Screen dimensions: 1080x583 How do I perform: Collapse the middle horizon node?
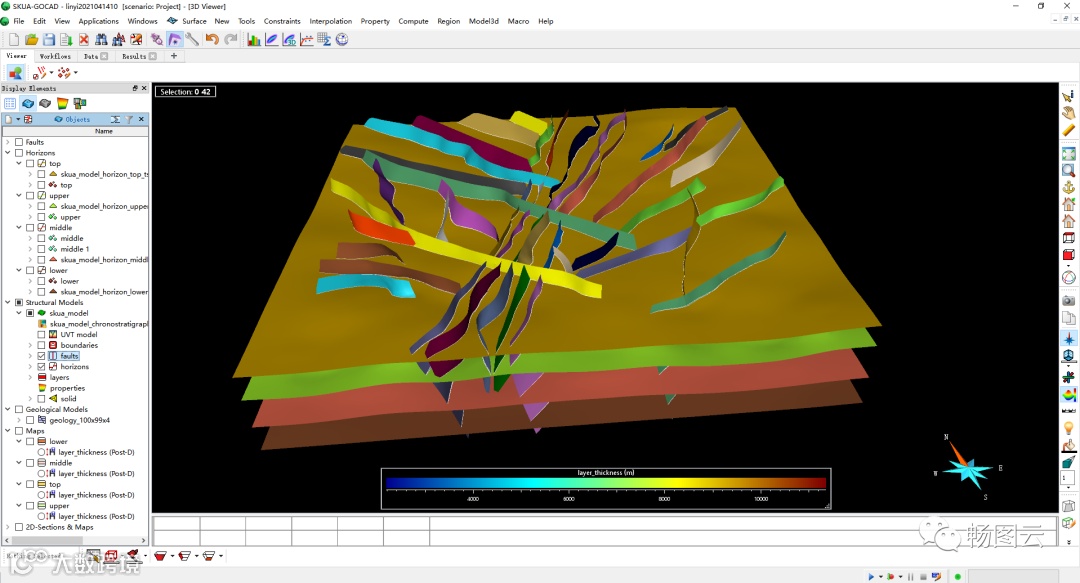pos(19,227)
